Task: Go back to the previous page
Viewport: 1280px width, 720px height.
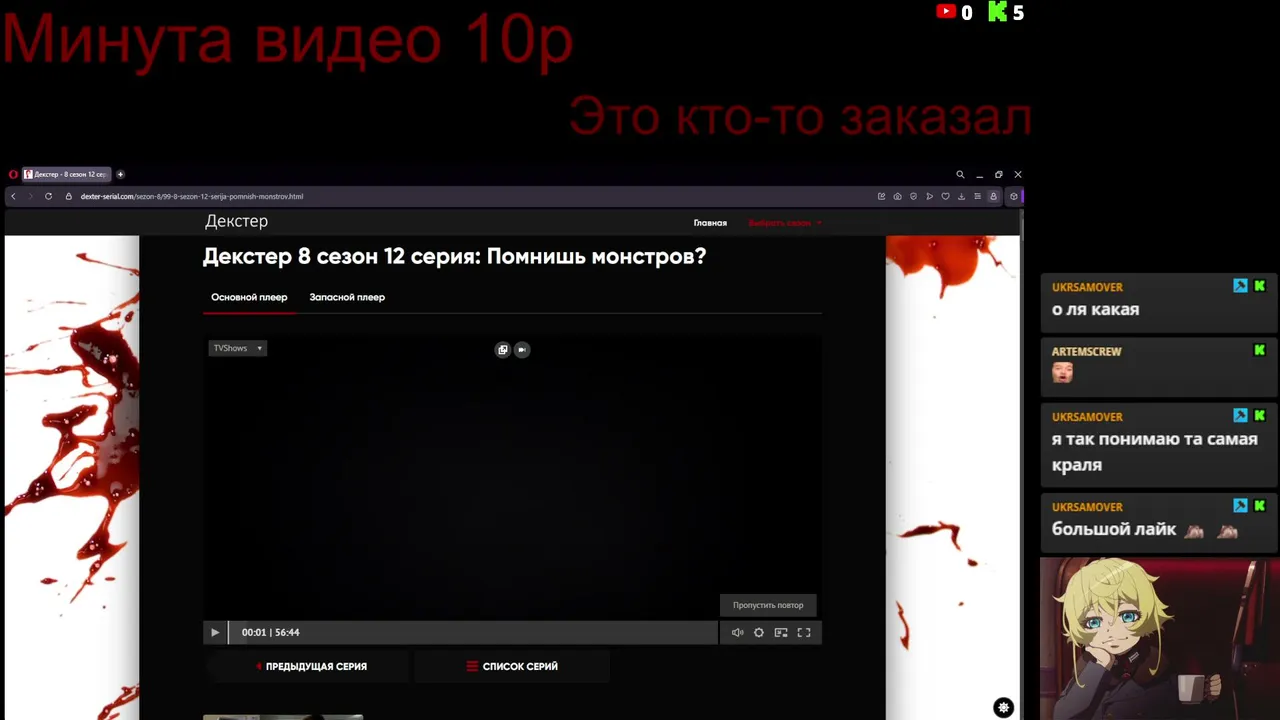Action: (x=13, y=196)
